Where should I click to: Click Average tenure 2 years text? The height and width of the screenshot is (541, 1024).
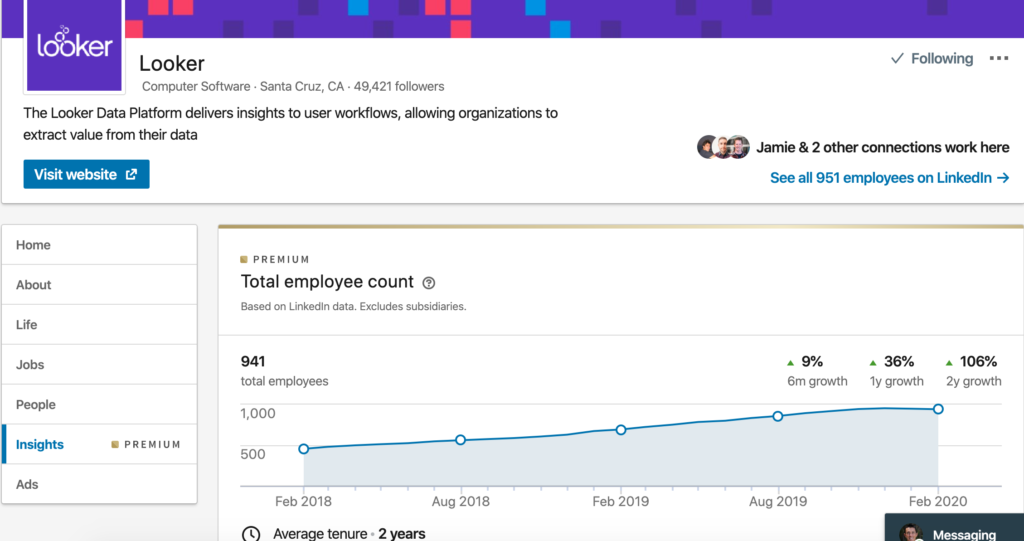(x=349, y=534)
